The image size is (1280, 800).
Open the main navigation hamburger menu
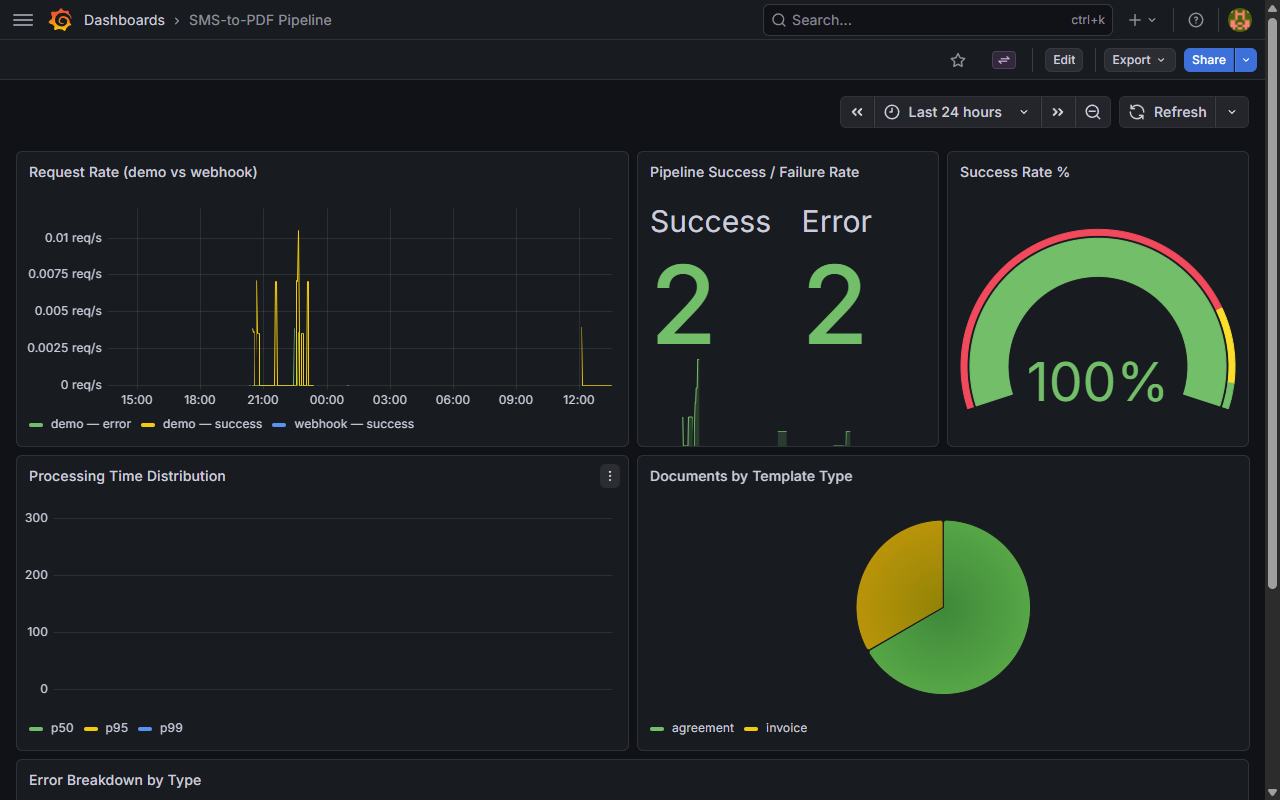coord(22,20)
